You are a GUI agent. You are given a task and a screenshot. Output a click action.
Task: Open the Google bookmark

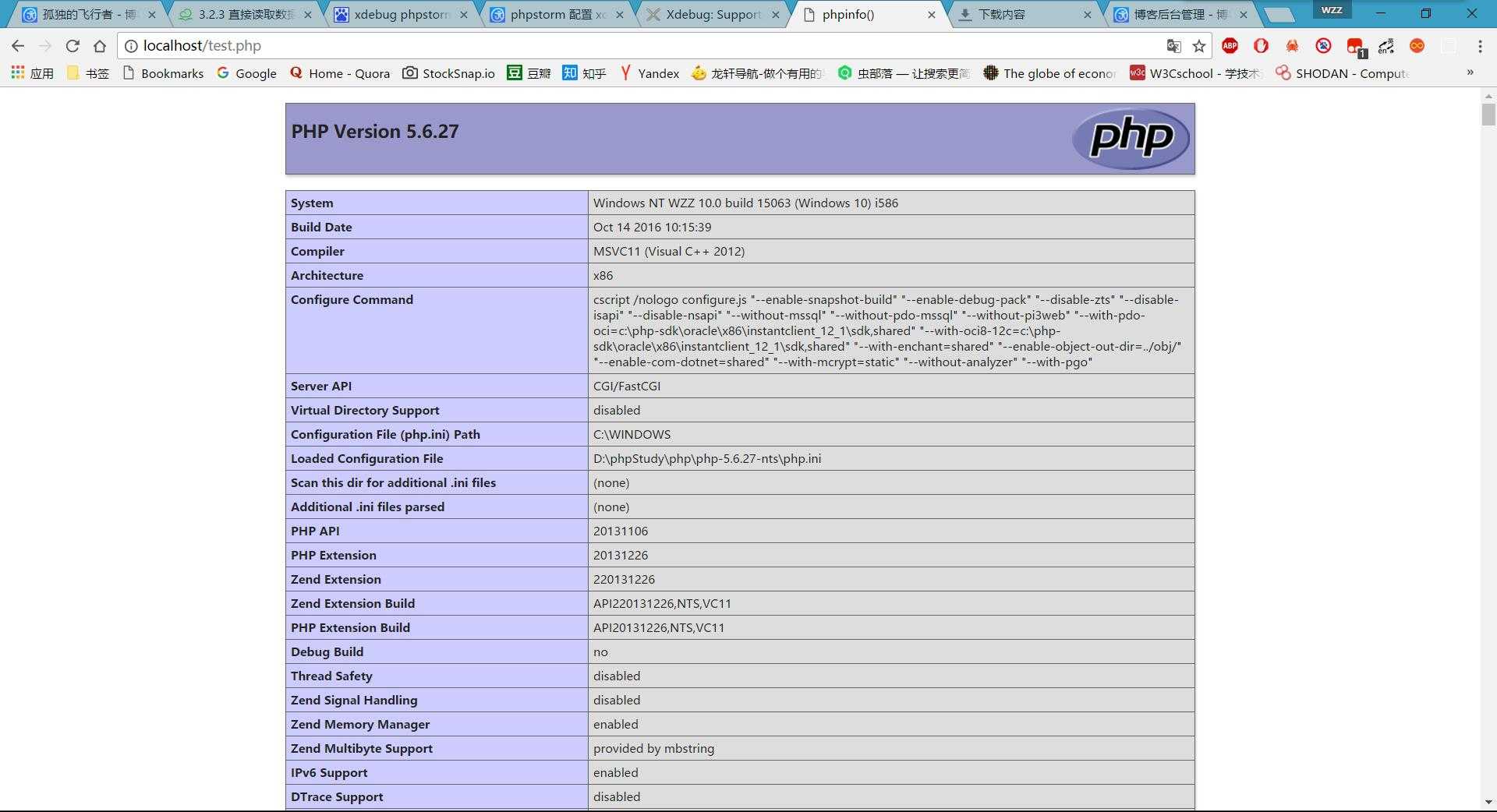246,73
